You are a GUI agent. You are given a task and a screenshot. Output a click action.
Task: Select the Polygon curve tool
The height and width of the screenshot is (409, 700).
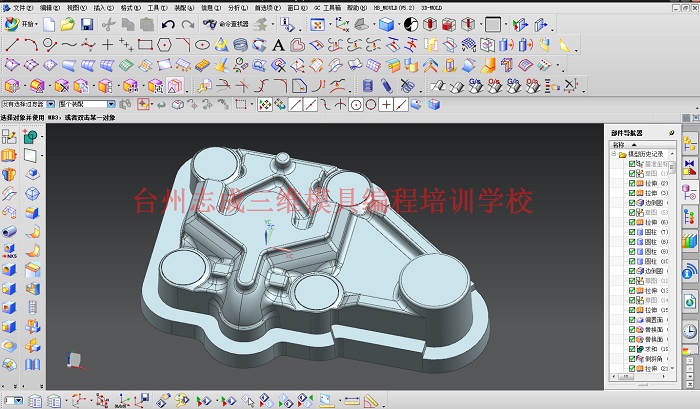(x=164, y=45)
